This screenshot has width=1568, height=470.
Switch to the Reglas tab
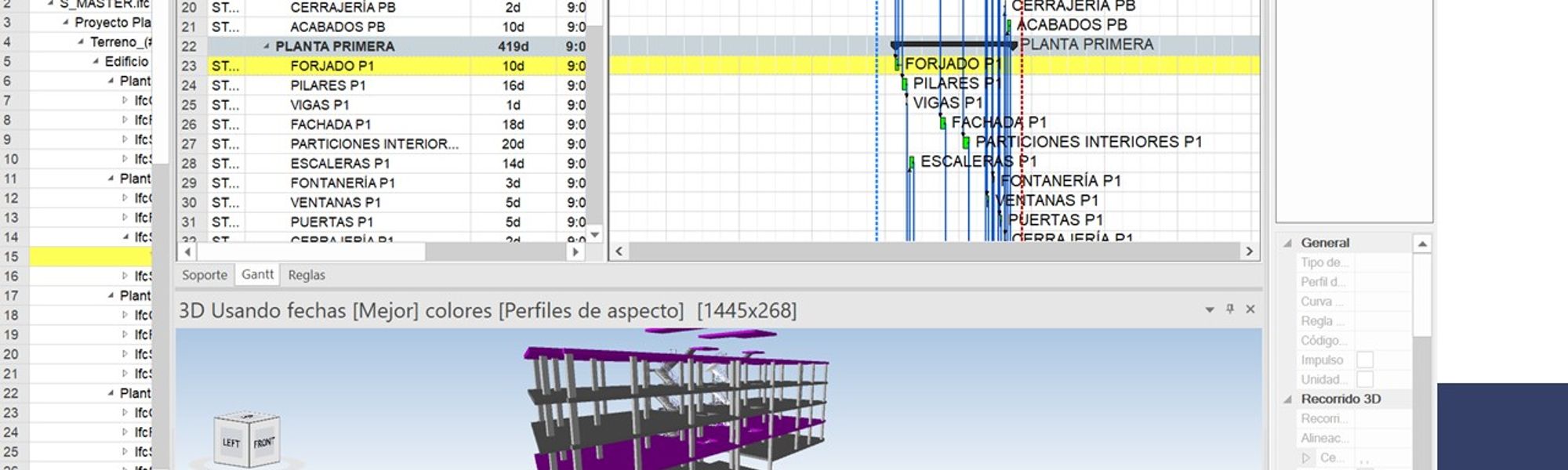(x=306, y=275)
